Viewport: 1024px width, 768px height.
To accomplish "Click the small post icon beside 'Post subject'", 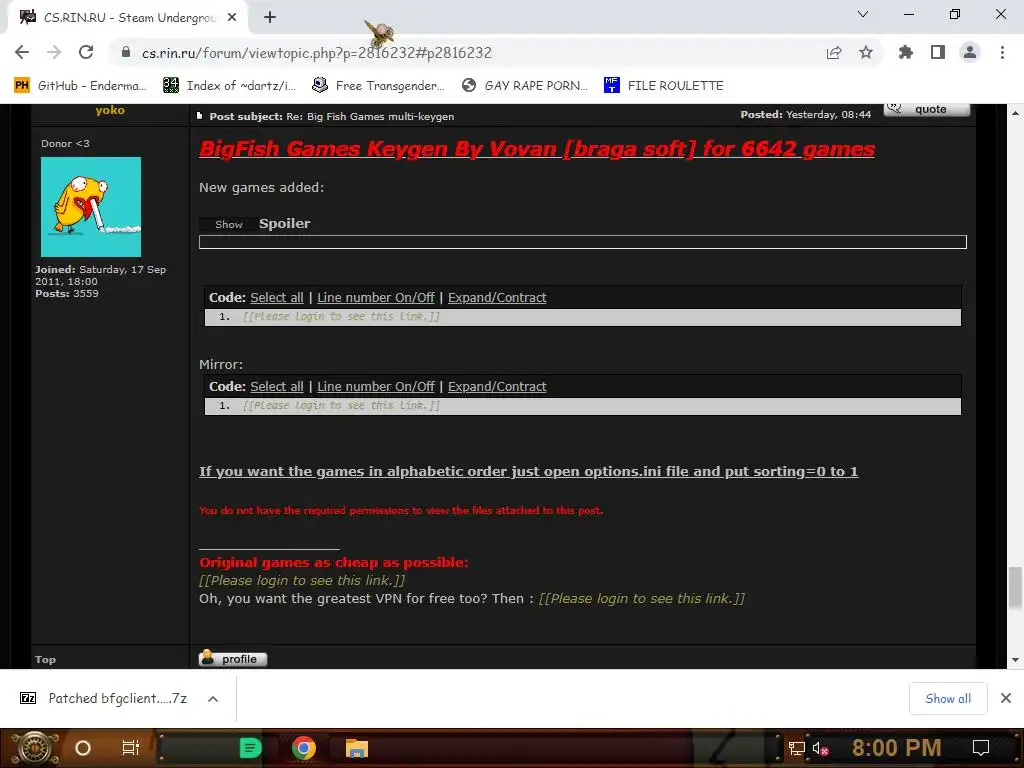I will [200, 116].
